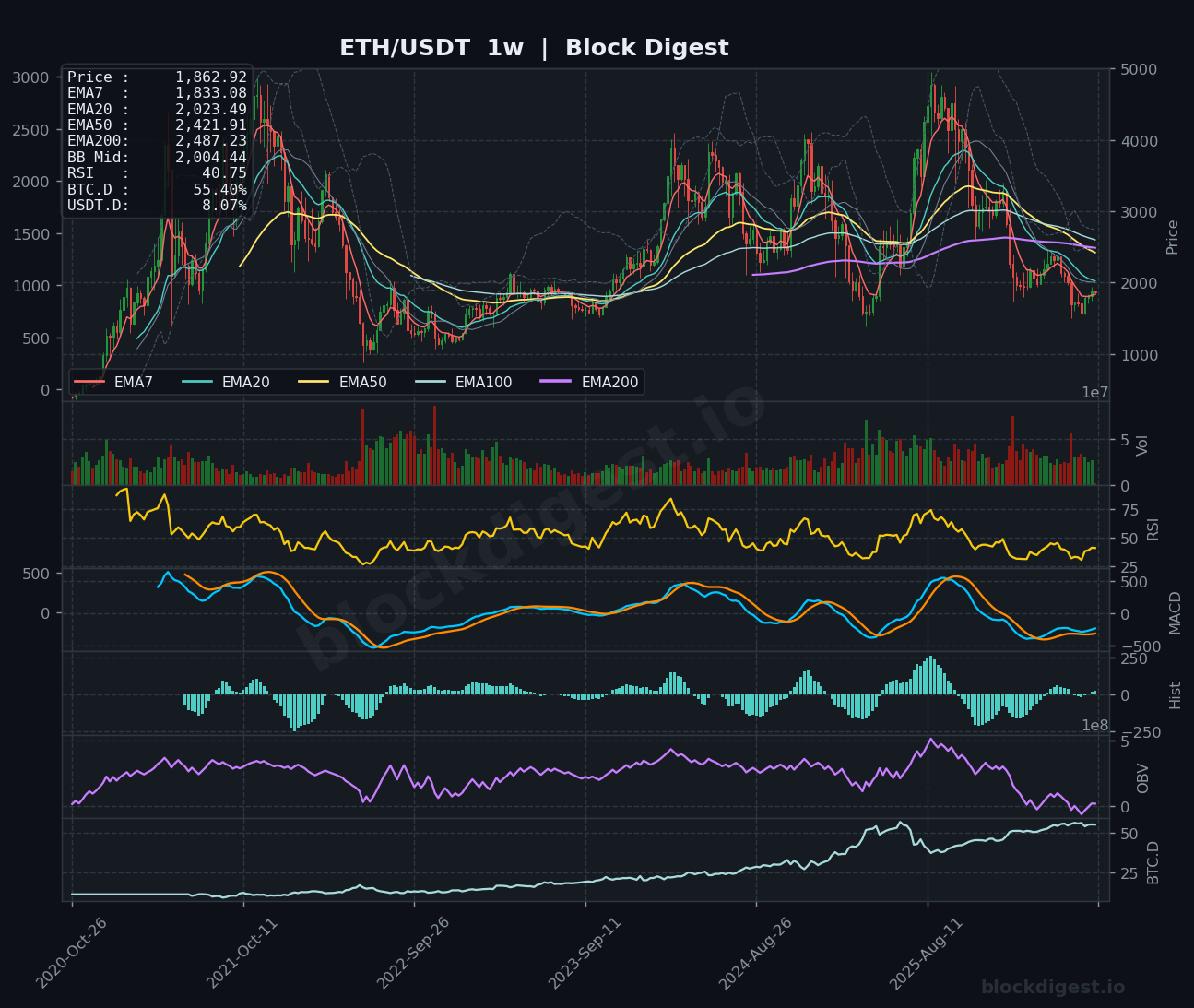This screenshot has width=1194, height=1008.
Task: Click the 3000 tick on left axis
Action: pyautogui.click(x=31, y=77)
